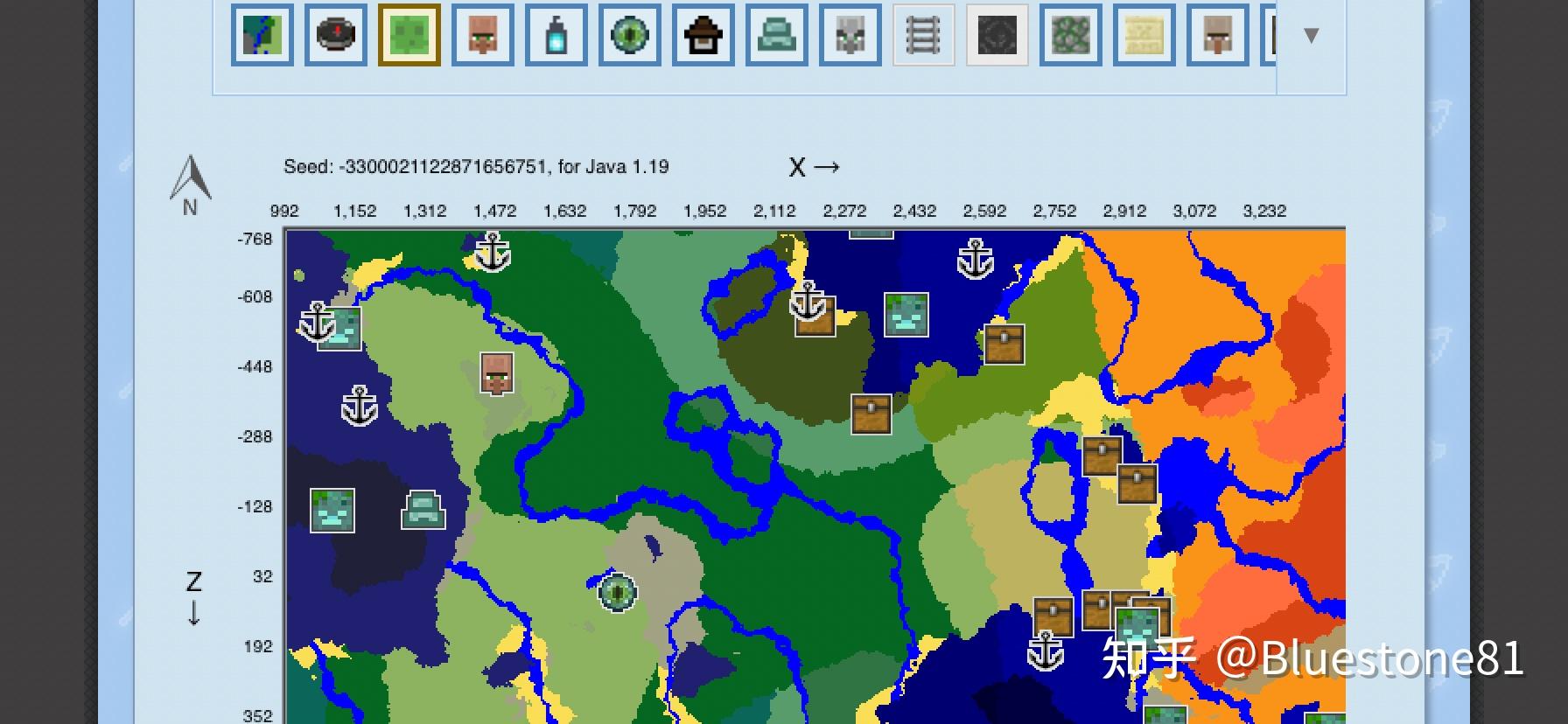The height and width of the screenshot is (724, 1568).
Task: Disable the highlighted Slime Chunks toggle
Action: pos(409,35)
